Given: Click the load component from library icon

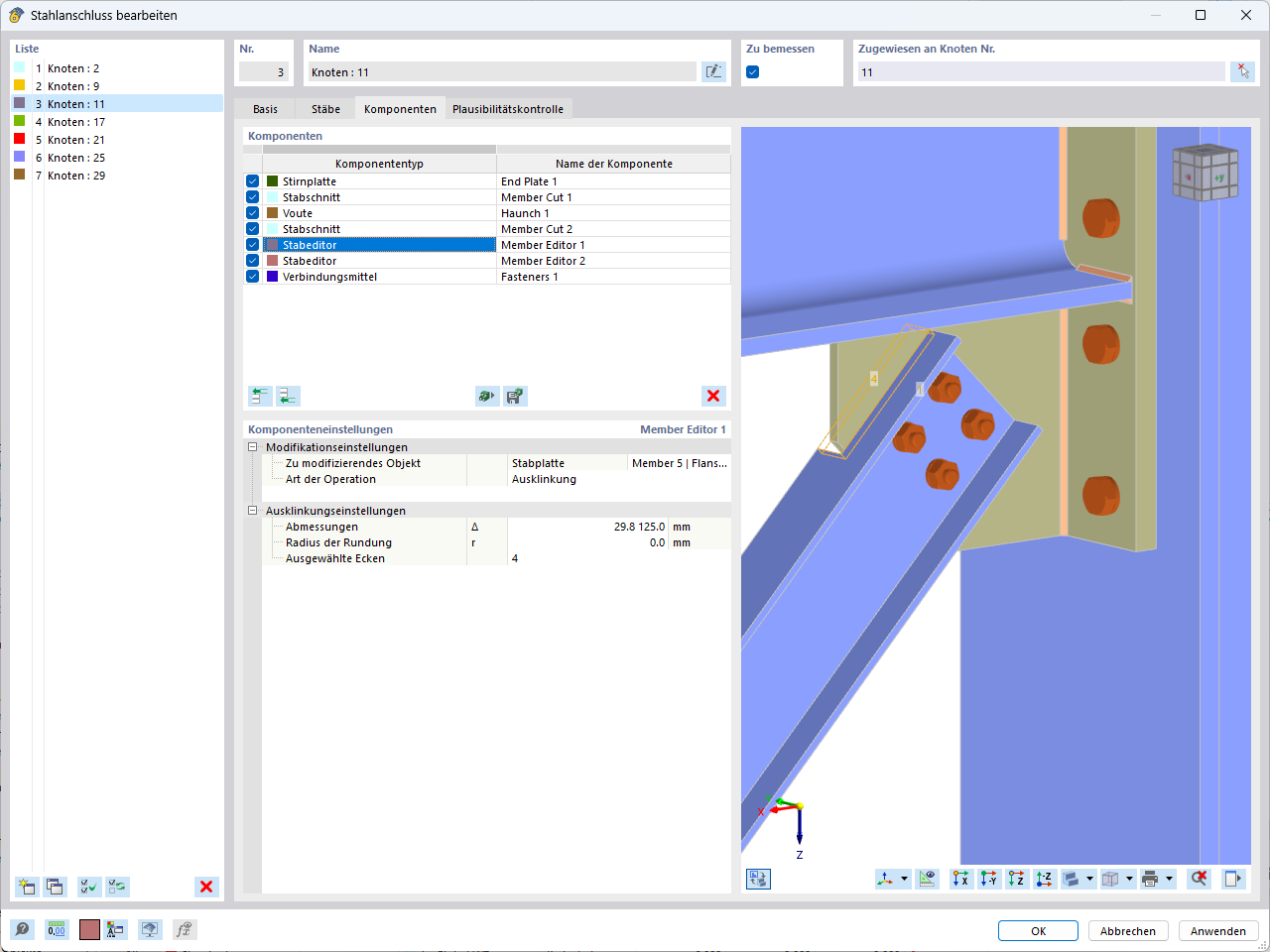Looking at the screenshot, I should coord(487,396).
